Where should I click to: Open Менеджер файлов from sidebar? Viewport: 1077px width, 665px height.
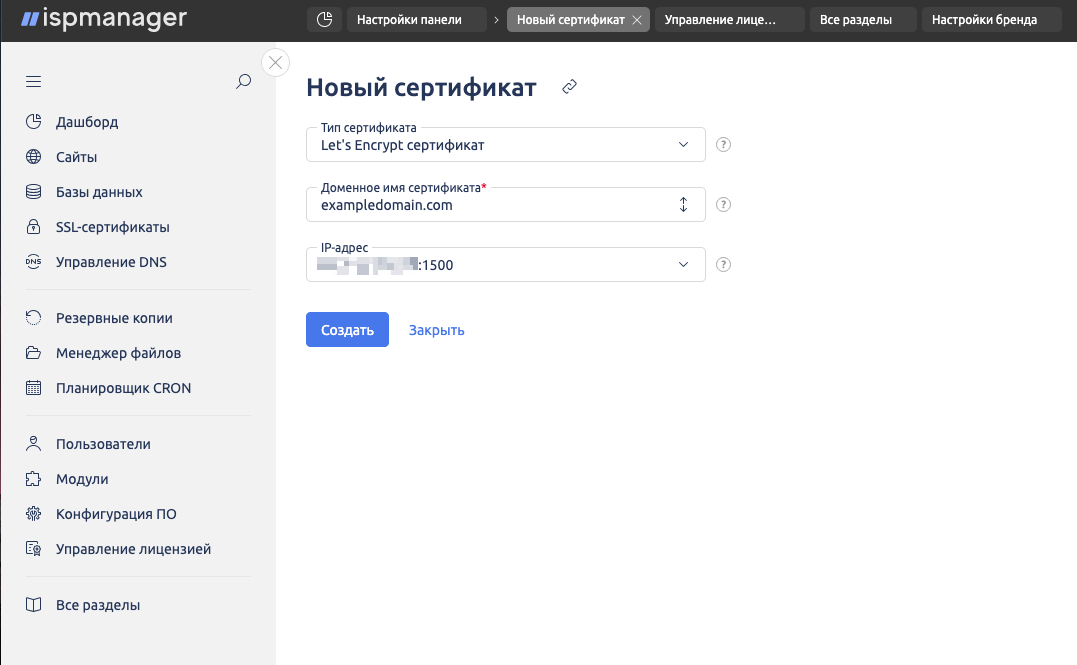(118, 353)
